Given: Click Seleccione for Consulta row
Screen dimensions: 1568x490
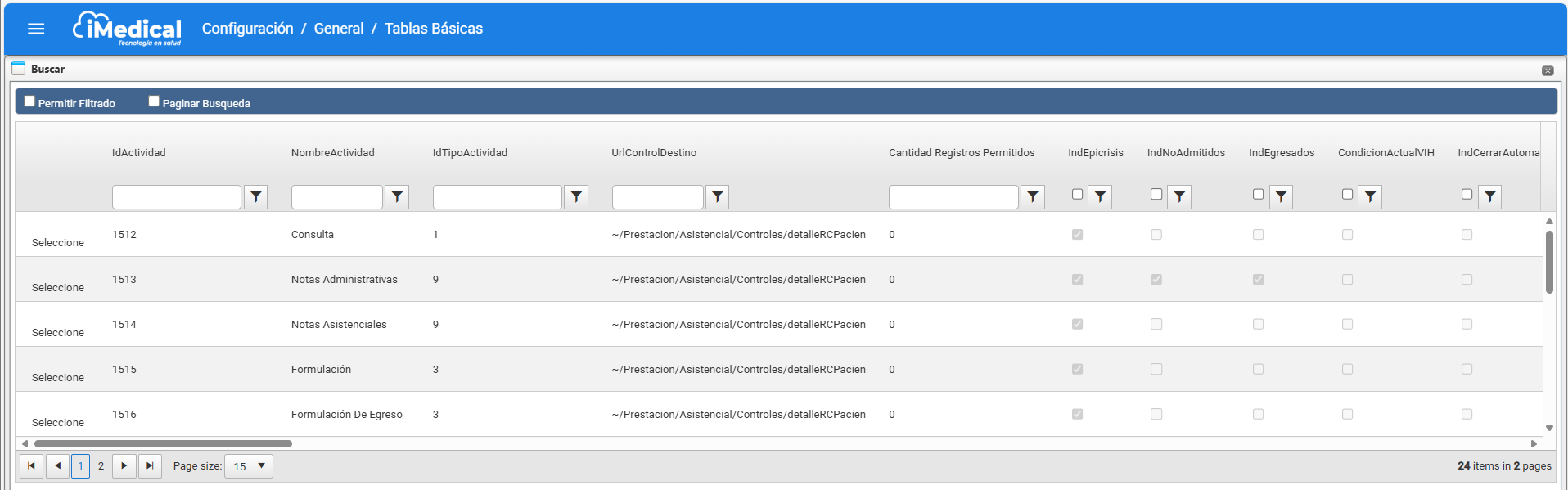Looking at the screenshot, I should click(x=58, y=243).
